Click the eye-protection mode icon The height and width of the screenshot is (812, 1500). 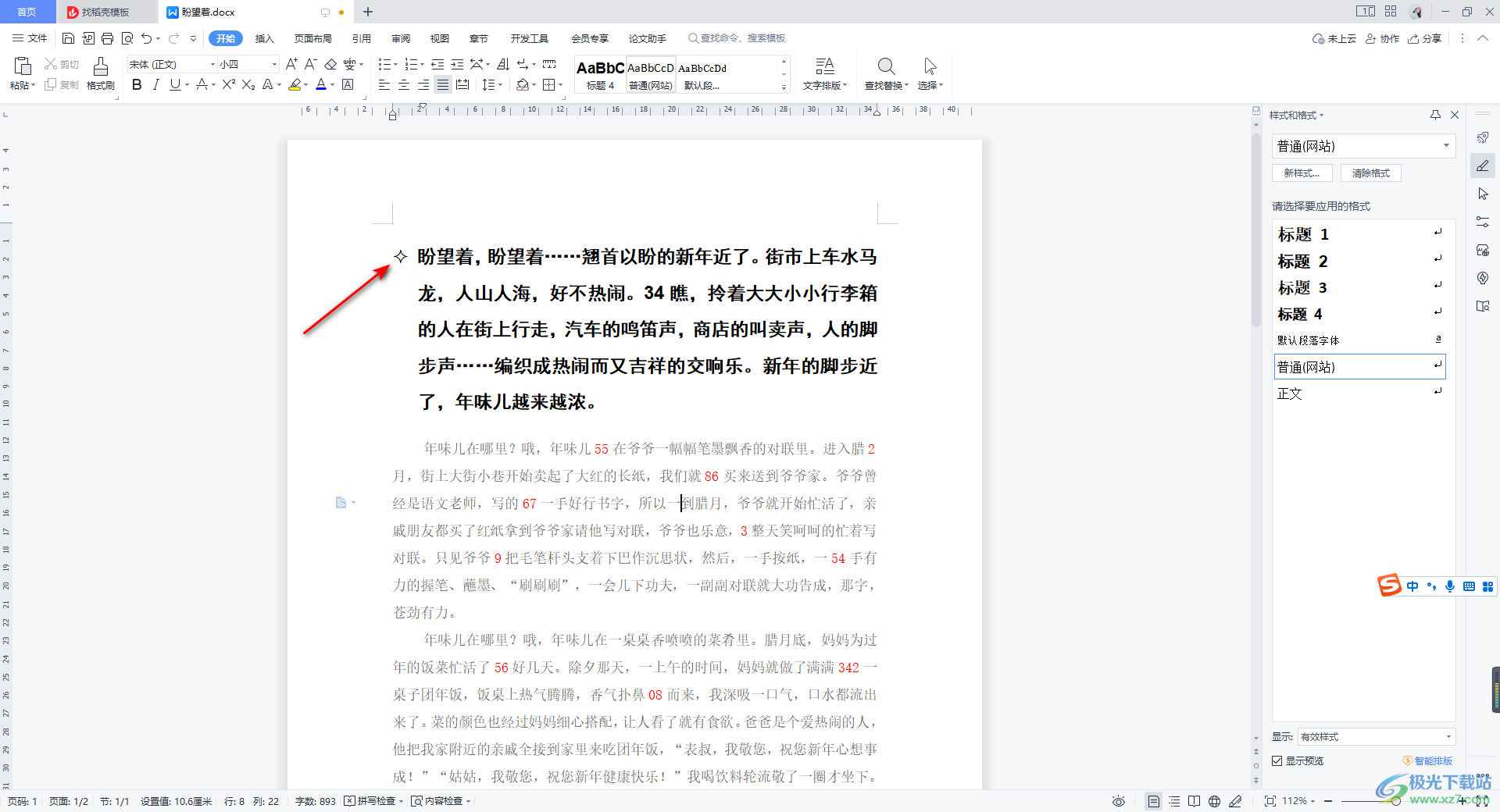pos(1119,801)
